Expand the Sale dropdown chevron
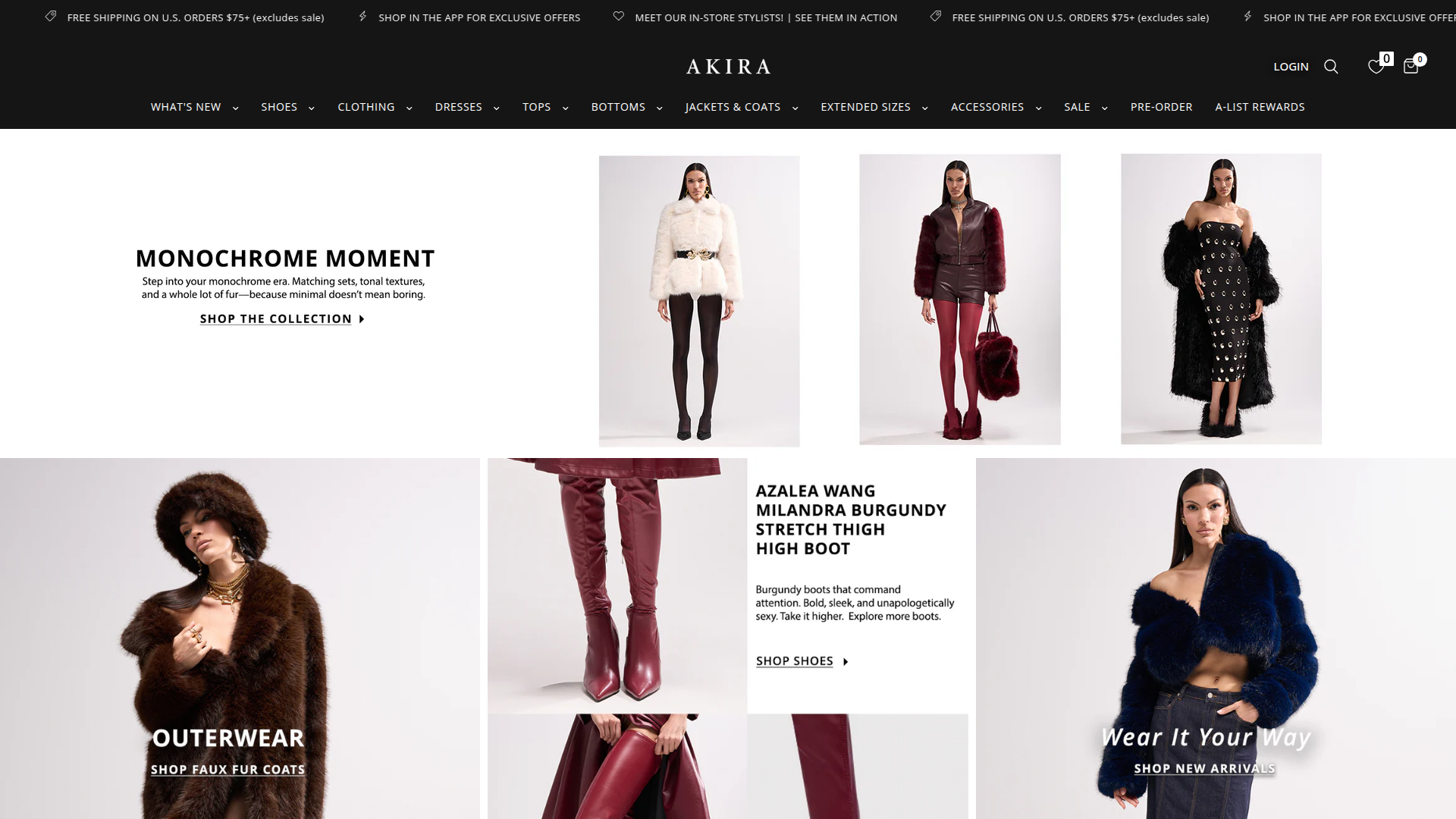1456x819 pixels. (x=1104, y=108)
